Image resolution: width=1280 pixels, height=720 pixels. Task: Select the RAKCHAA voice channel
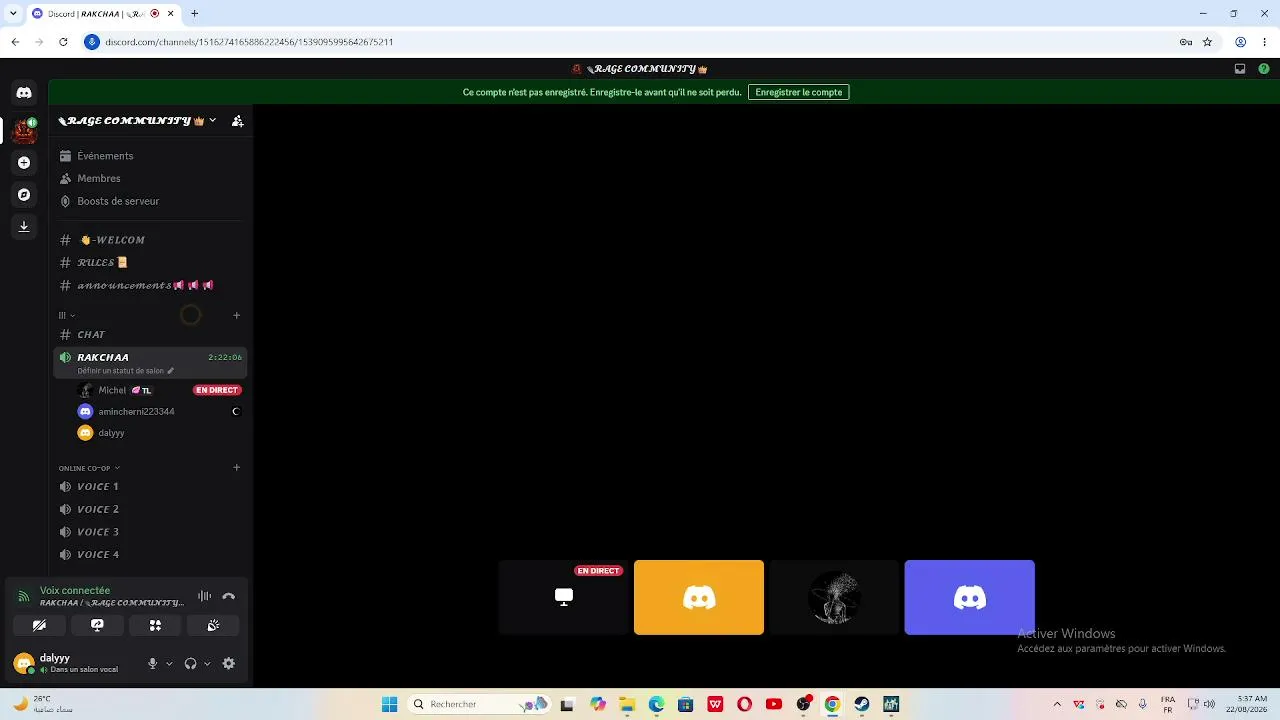coord(150,362)
